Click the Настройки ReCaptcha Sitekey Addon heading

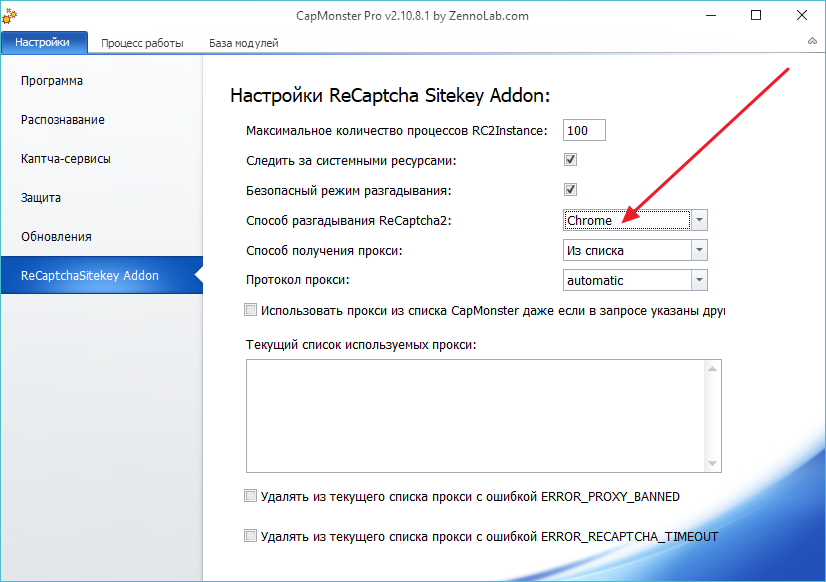coord(390,96)
